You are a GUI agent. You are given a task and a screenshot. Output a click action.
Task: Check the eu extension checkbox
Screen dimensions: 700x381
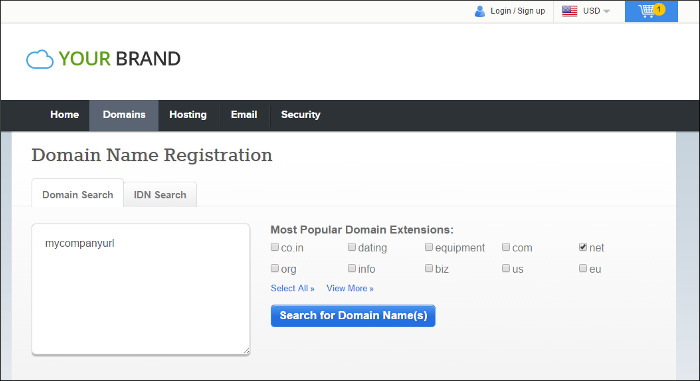[x=583, y=268]
